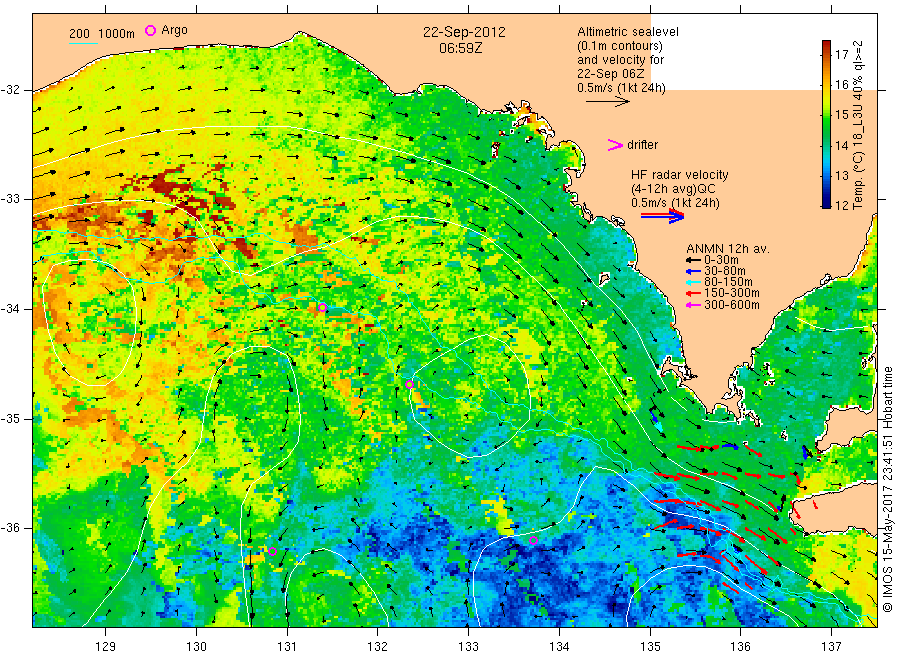Click the cyan 80-150m ANMN arrow
Viewport: 900px width, 660px height.
click(693, 282)
